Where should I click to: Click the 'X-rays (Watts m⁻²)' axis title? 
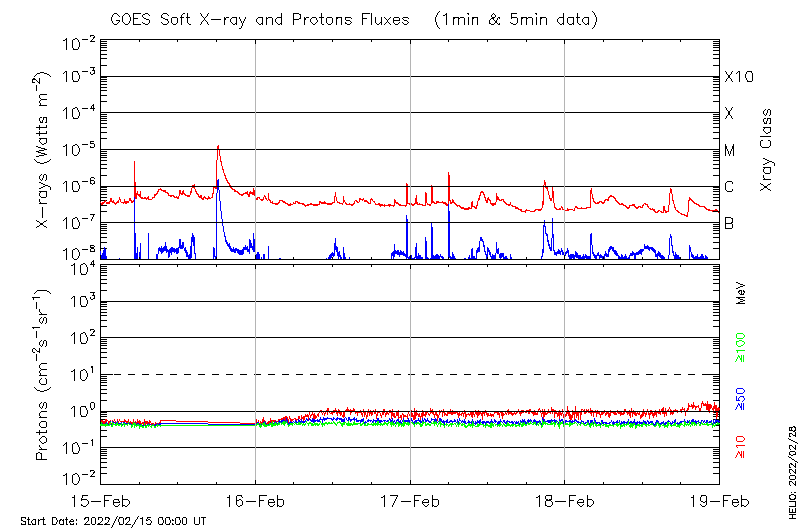[x=43, y=150]
